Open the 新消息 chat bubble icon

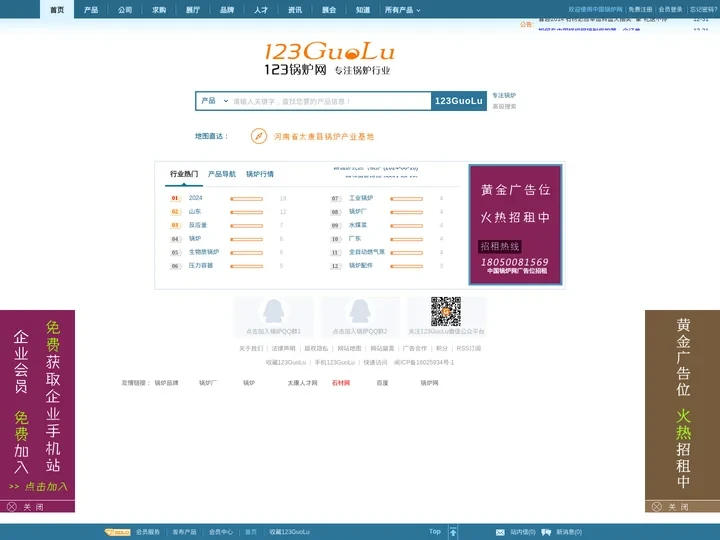[546, 532]
